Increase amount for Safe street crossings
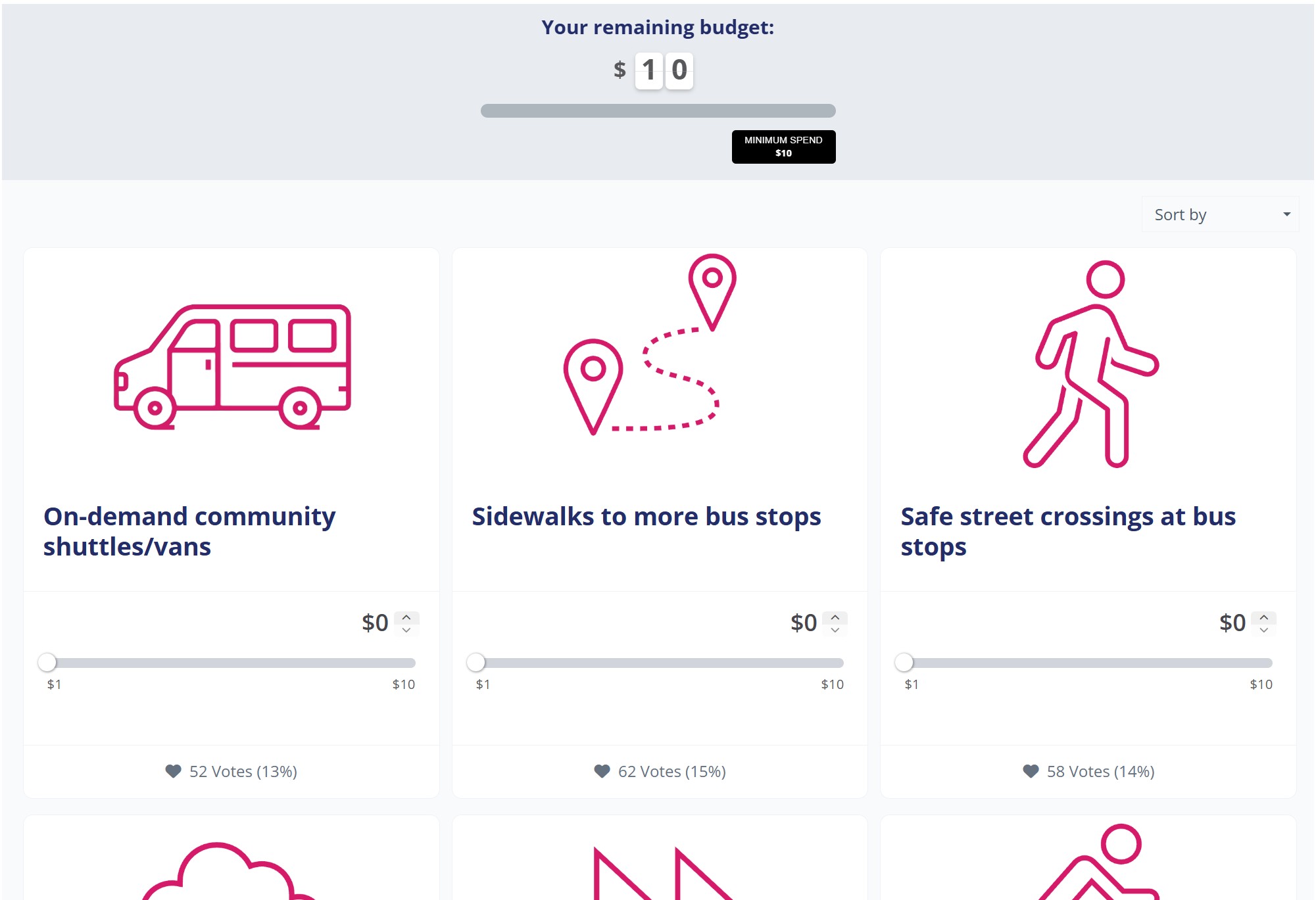Viewport: 1316px width, 900px height. (1264, 617)
